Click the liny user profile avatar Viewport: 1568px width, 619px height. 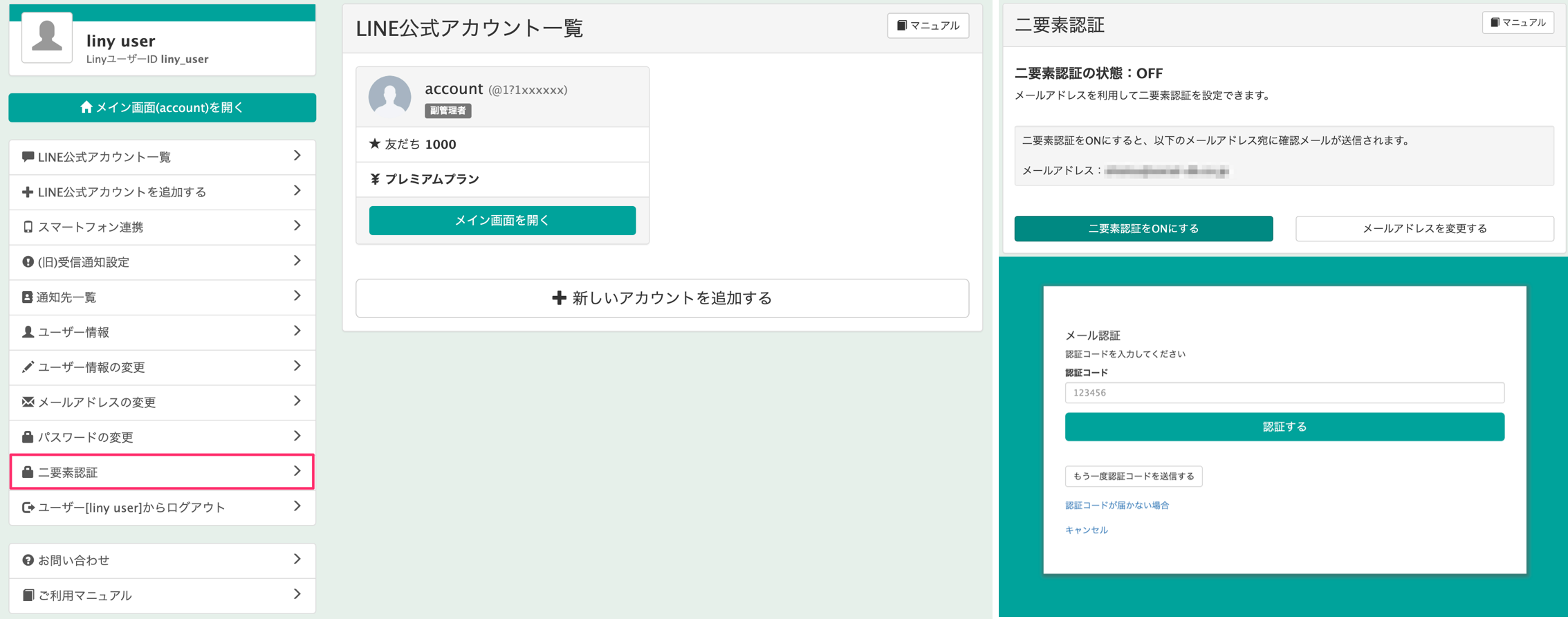47,37
